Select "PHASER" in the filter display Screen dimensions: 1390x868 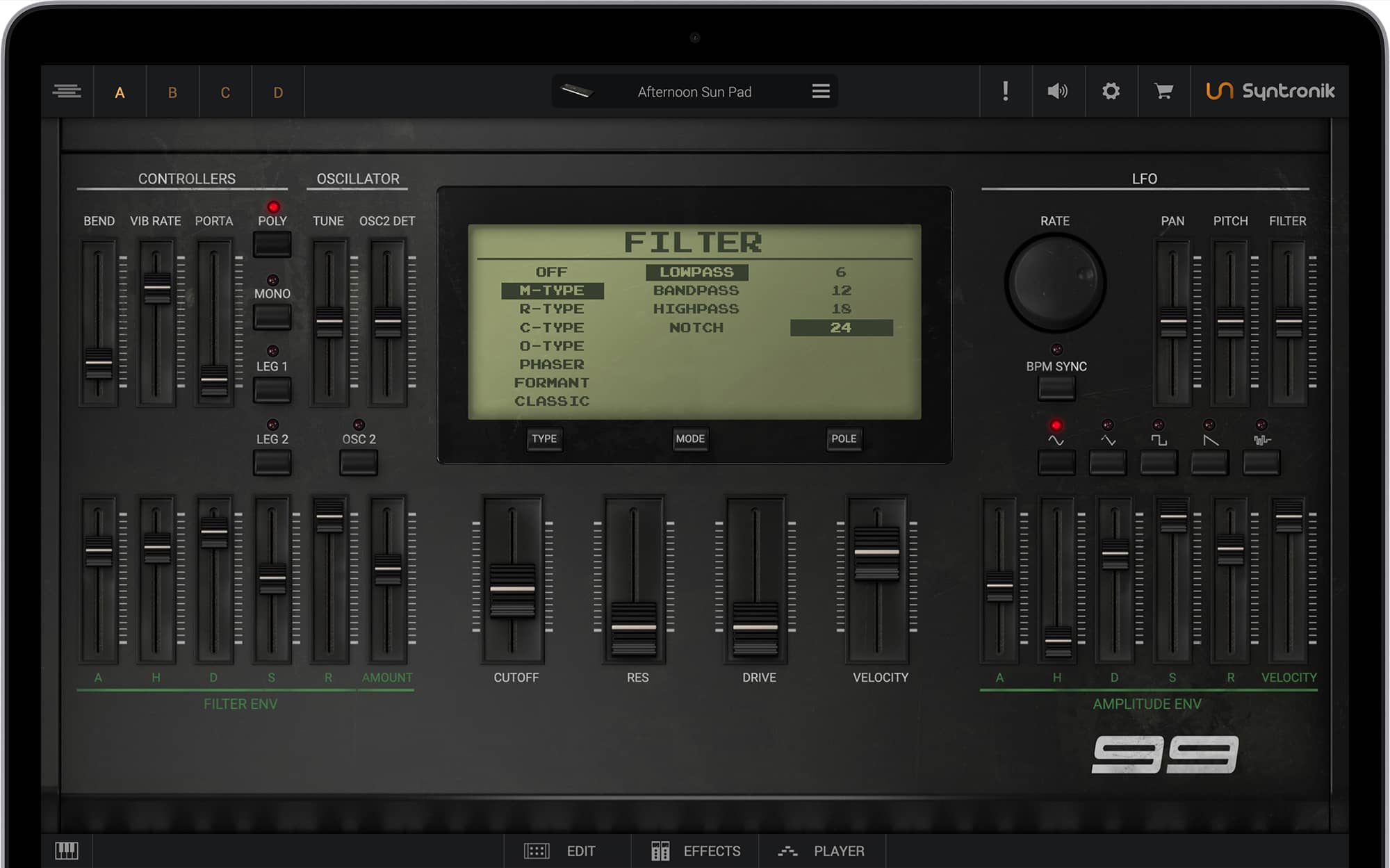[552, 364]
